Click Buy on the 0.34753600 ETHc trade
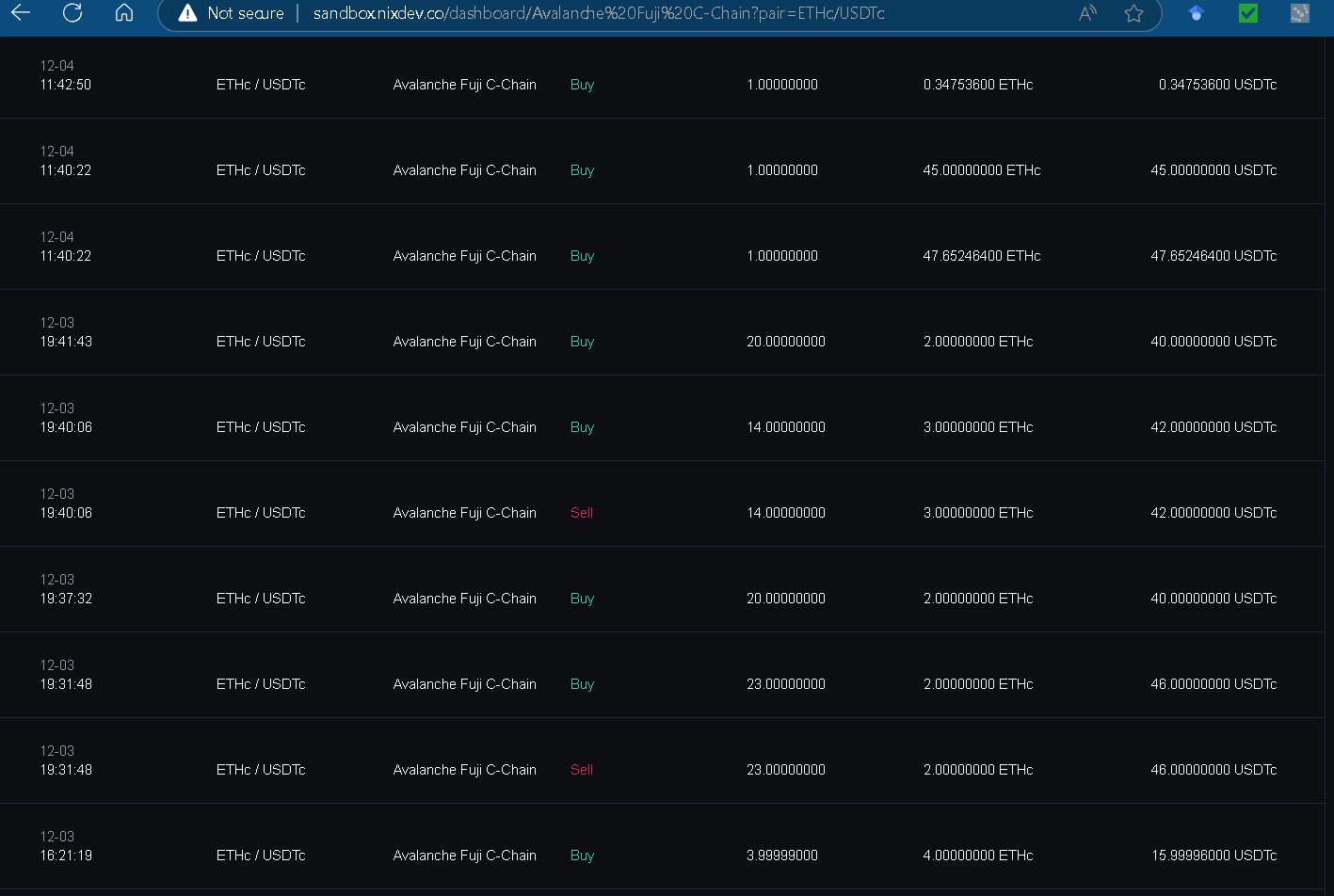The width and height of the screenshot is (1334, 896). pos(582,85)
